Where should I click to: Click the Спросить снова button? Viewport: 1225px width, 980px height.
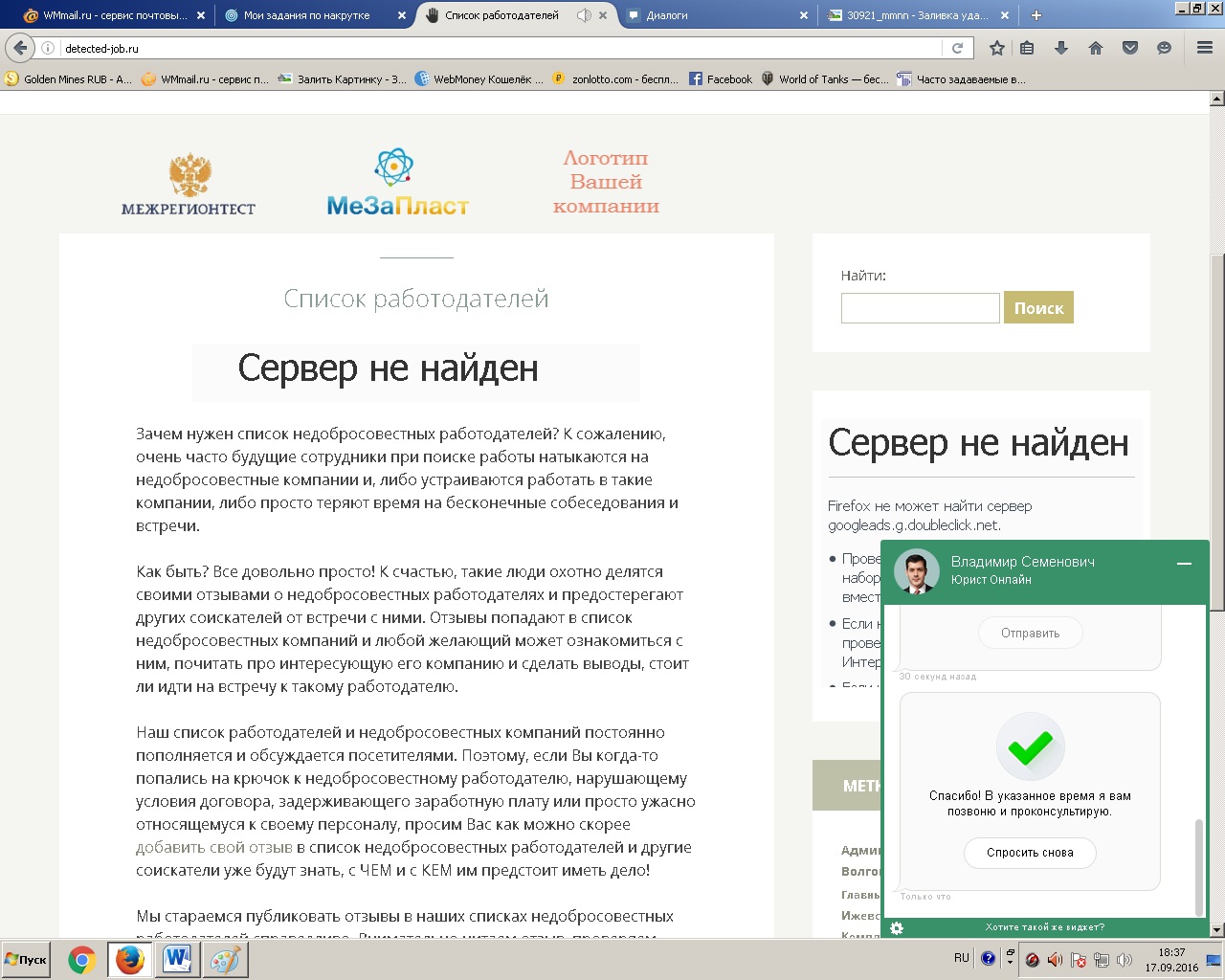click(1030, 853)
